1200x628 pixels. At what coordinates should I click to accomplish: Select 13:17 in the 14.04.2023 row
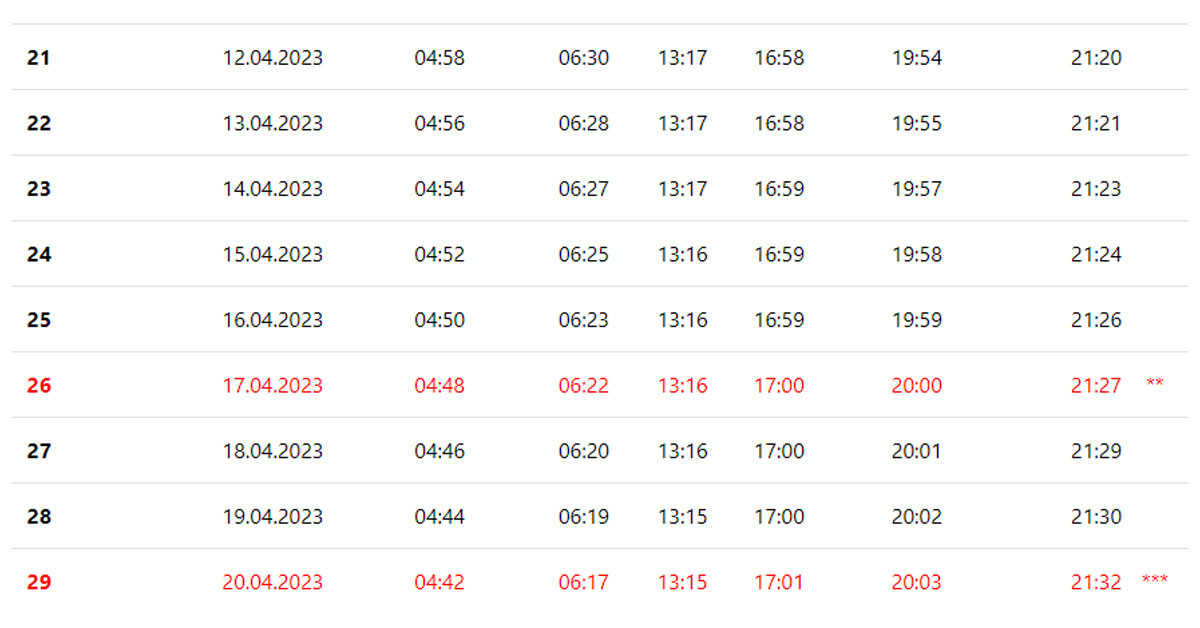click(x=683, y=189)
